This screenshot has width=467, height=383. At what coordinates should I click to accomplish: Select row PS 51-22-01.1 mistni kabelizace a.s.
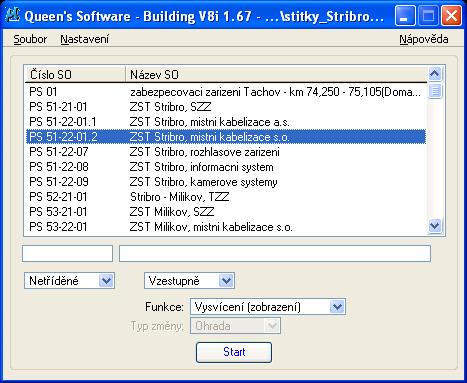click(226, 122)
